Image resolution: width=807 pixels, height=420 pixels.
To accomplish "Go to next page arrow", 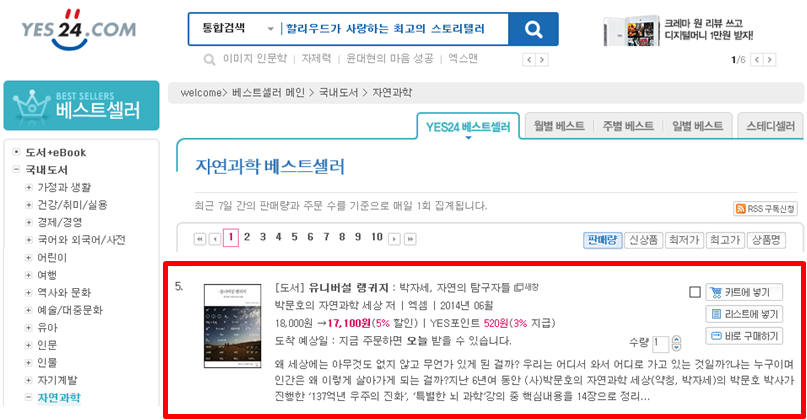I will 394,239.
